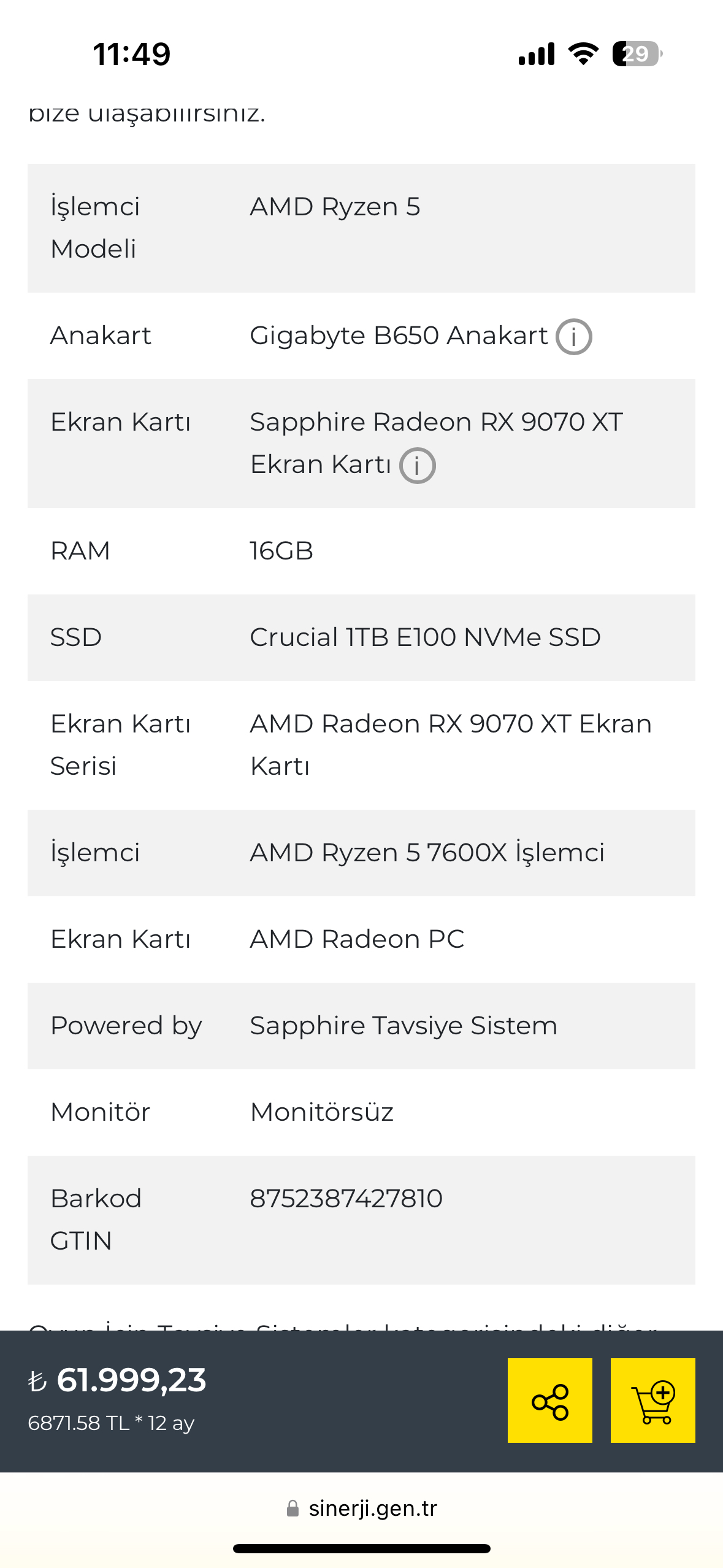Select Sapphire Radeon RX 9070 XT value
The height and width of the screenshot is (1568, 723).
tap(436, 443)
